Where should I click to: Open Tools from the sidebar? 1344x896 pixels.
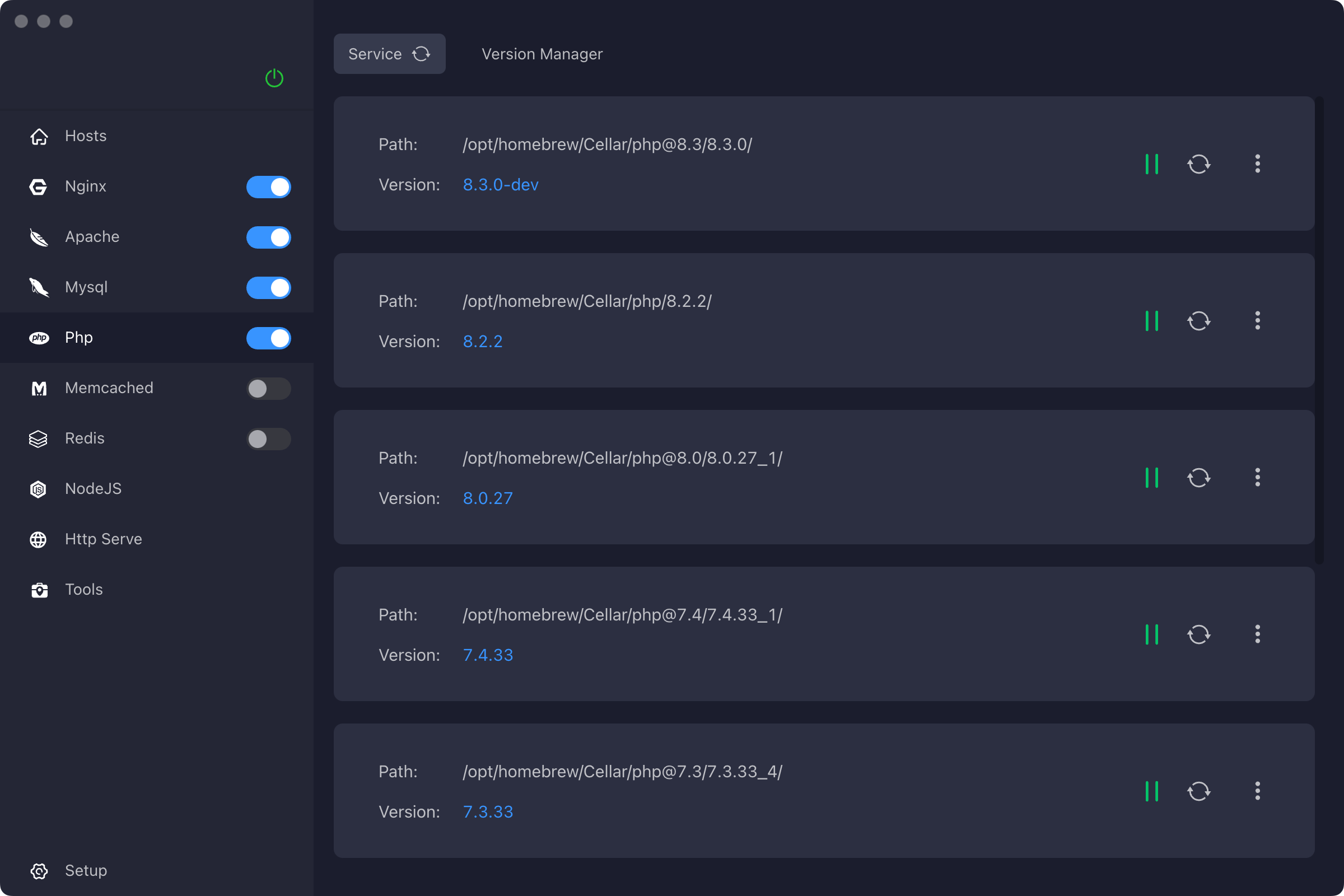[83, 589]
